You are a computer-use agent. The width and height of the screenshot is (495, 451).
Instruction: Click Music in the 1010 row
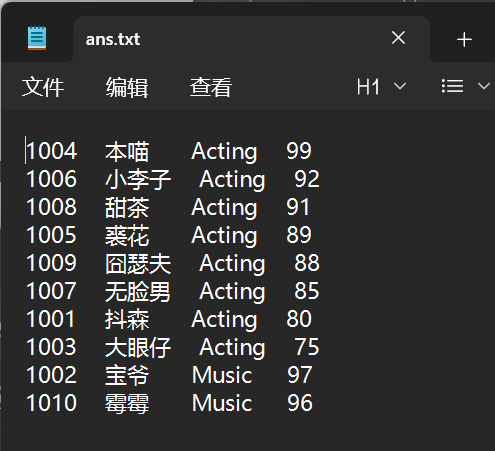222,403
